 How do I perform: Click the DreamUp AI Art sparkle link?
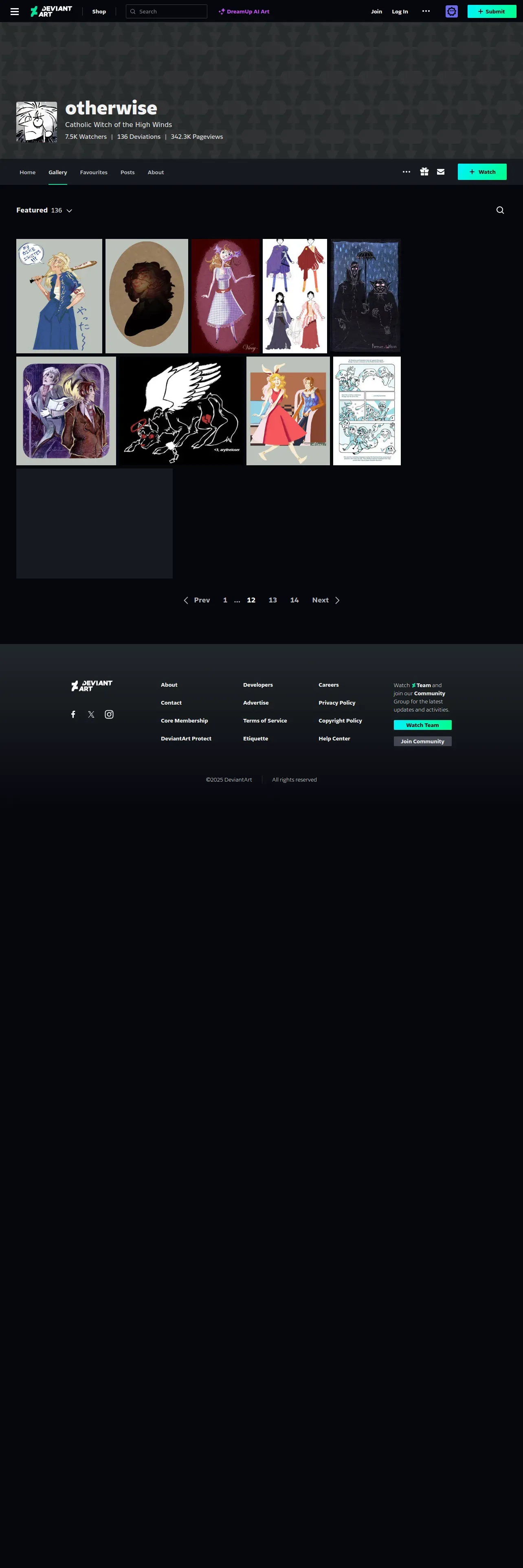(244, 11)
